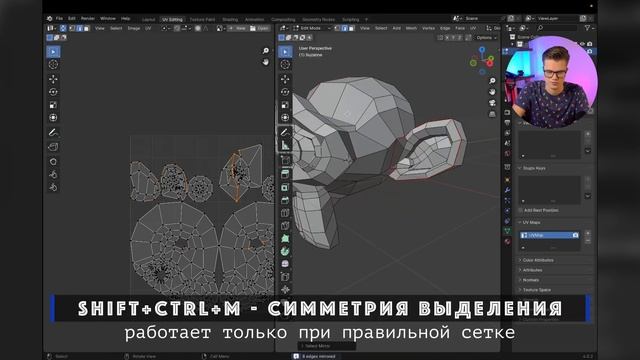Click the Outliner search field
The image size is (640, 360).
[557, 28]
